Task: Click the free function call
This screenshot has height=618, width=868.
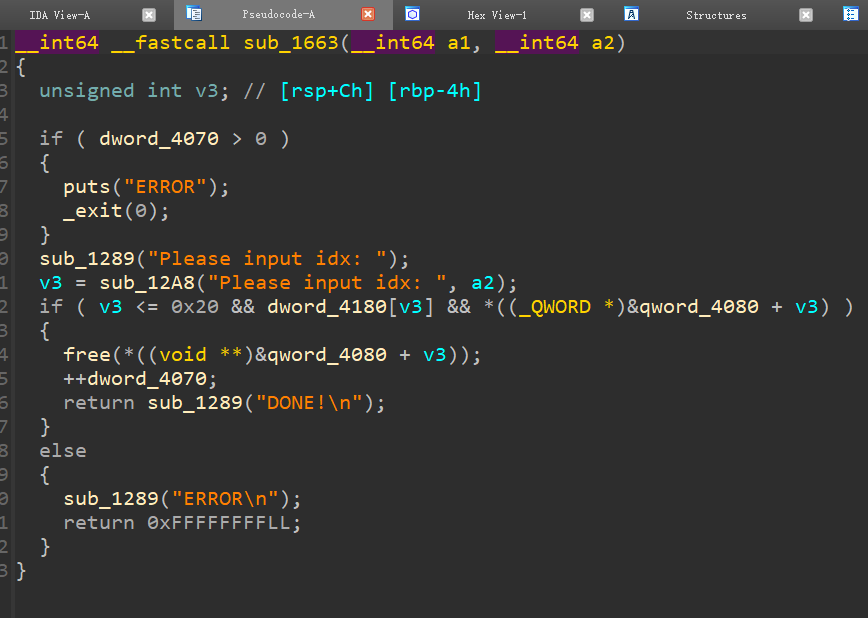Action: point(87,355)
